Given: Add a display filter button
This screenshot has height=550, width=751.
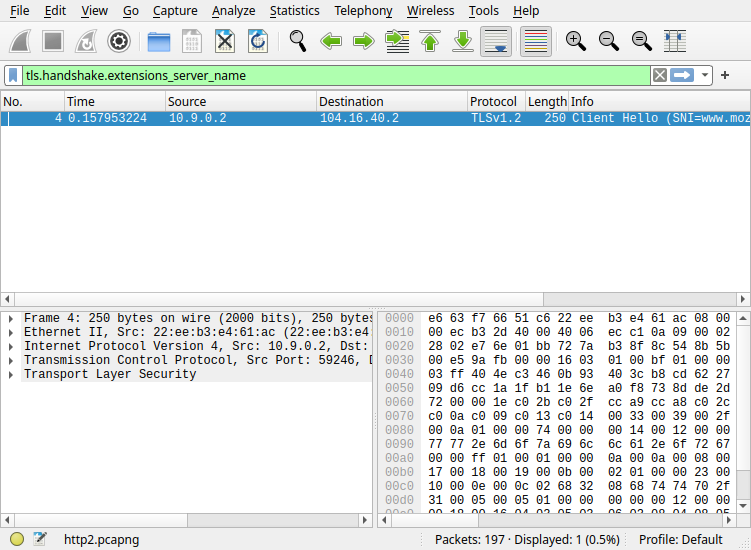Looking at the screenshot, I should tap(725, 75).
